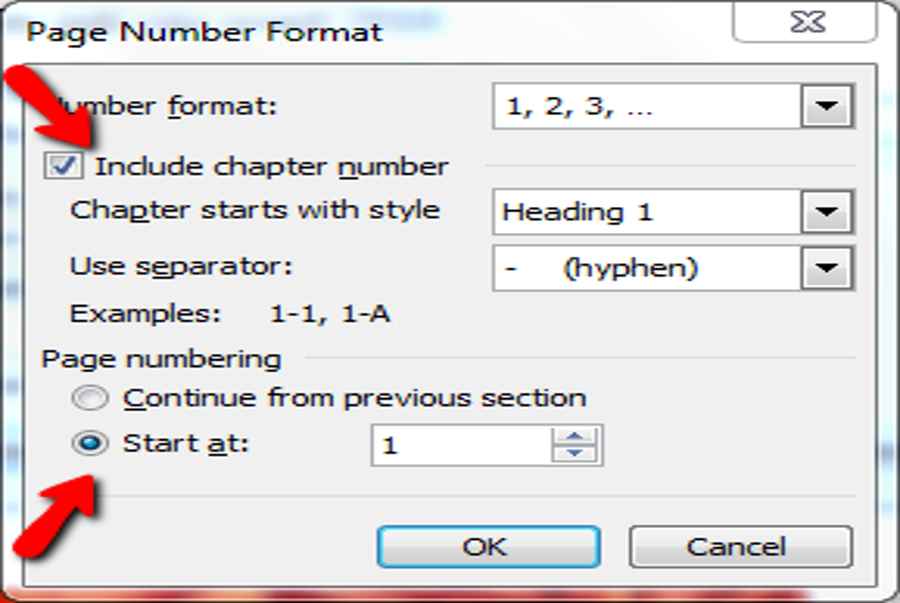900x603 pixels.
Task: Confirm settings with the OK button
Action: [x=488, y=546]
